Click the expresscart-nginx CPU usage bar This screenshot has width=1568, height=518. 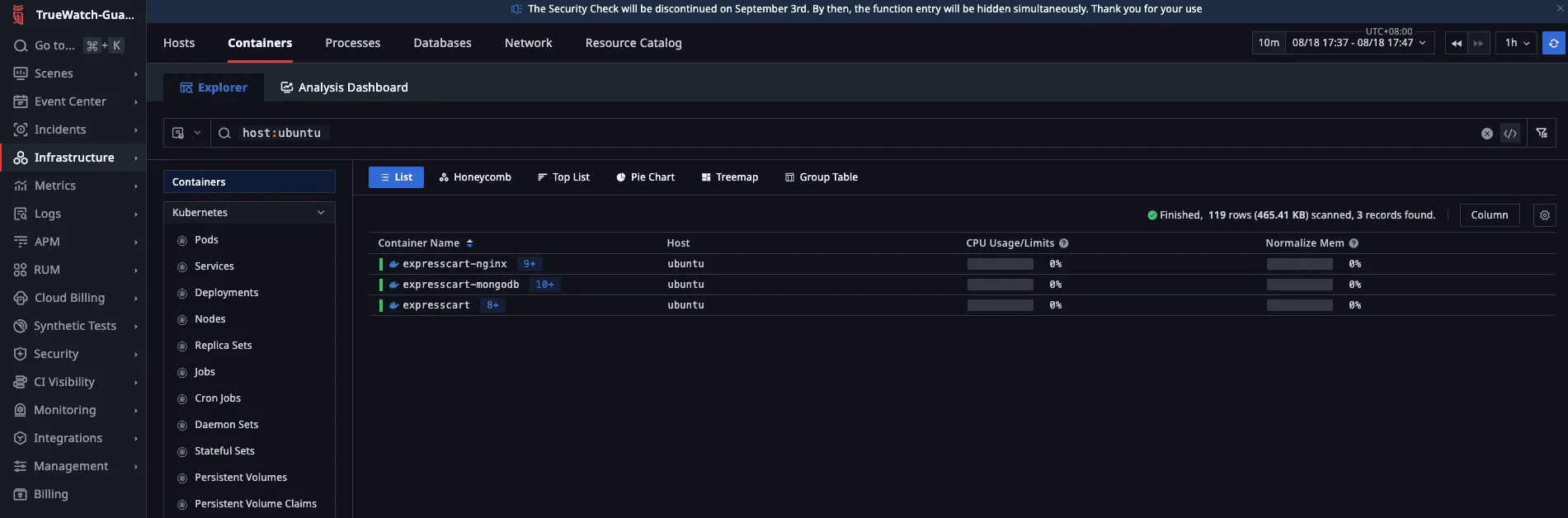click(x=1000, y=264)
